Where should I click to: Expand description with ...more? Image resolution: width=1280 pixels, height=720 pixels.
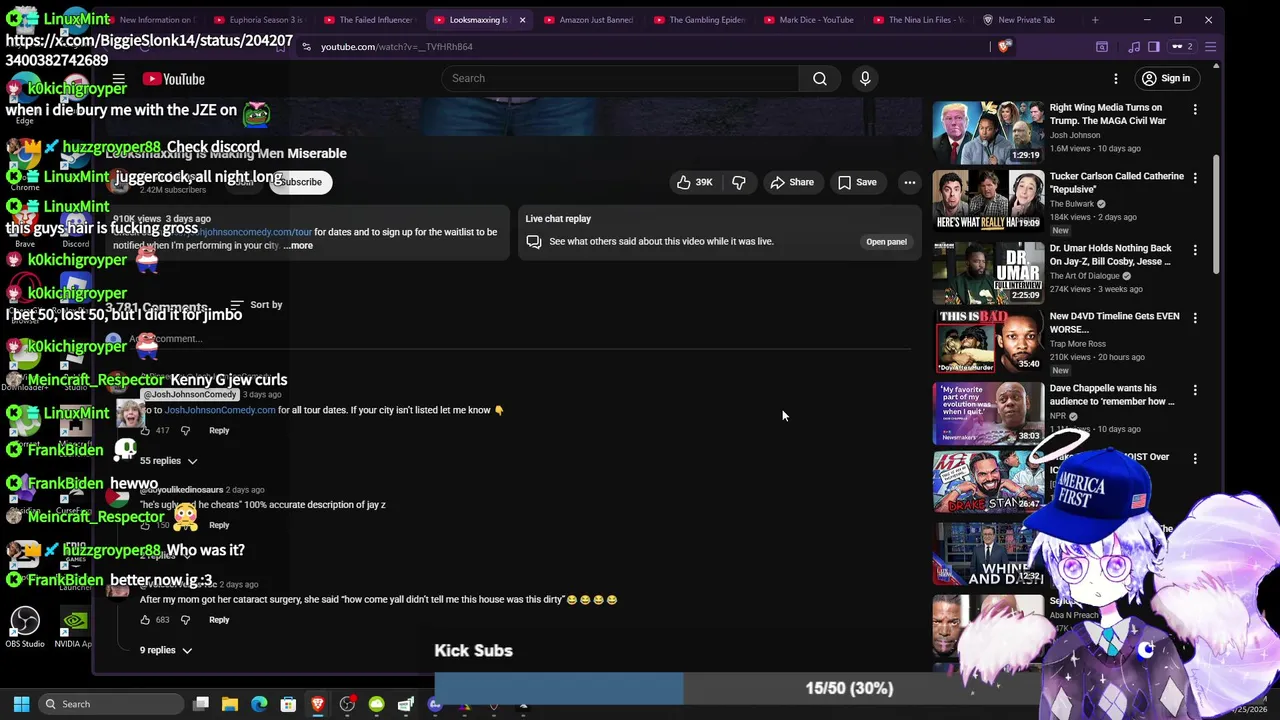point(298,246)
